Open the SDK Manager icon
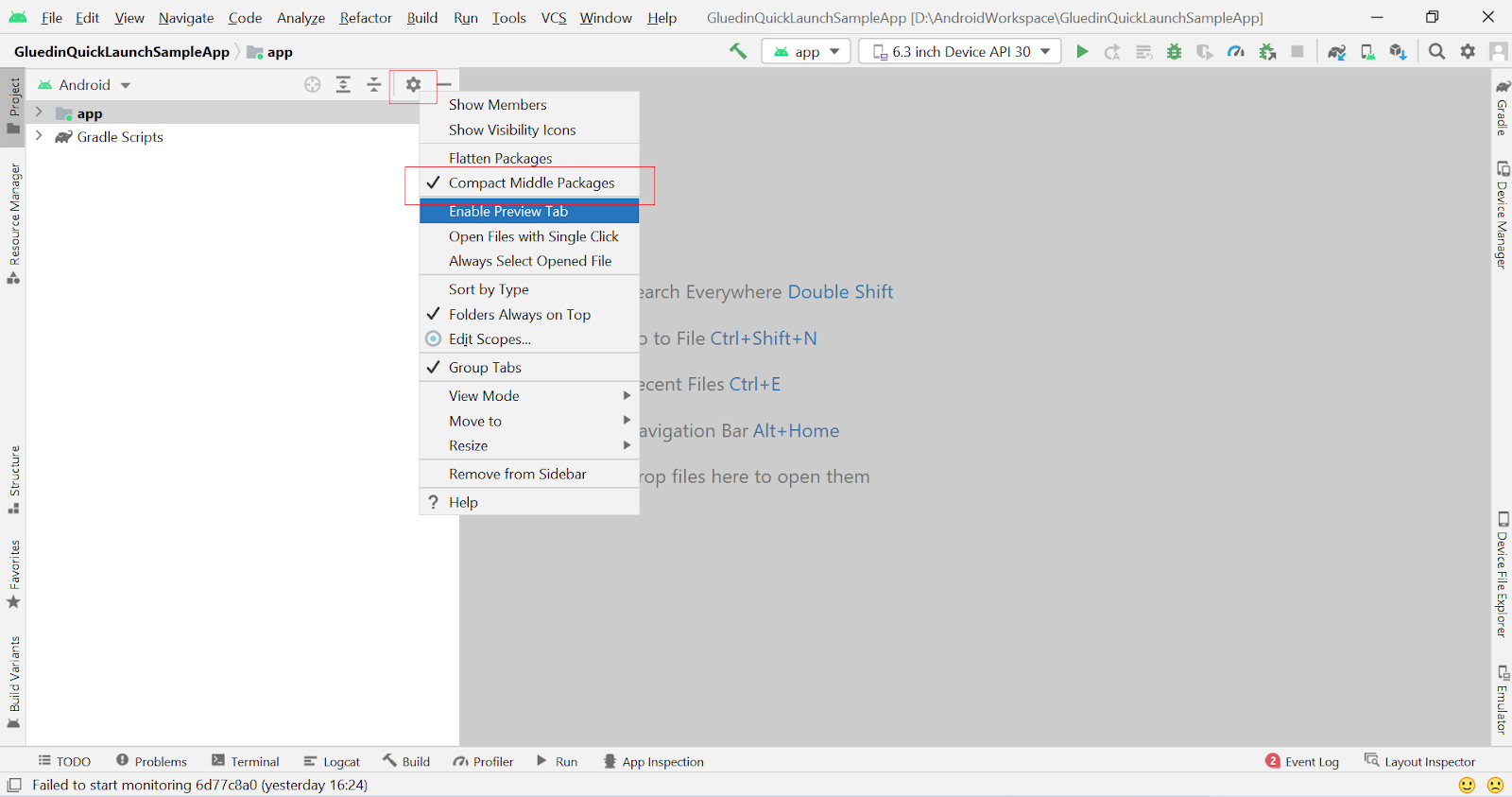Screen dimensions: 1512x797 (x=1398, y=51)
